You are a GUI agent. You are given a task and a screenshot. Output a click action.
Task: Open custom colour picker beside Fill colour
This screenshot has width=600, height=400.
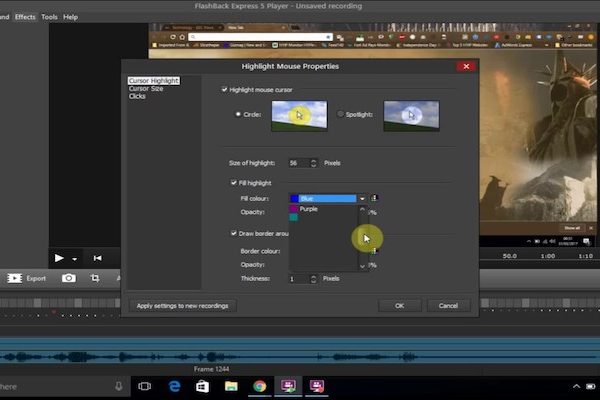pos(374,198)
